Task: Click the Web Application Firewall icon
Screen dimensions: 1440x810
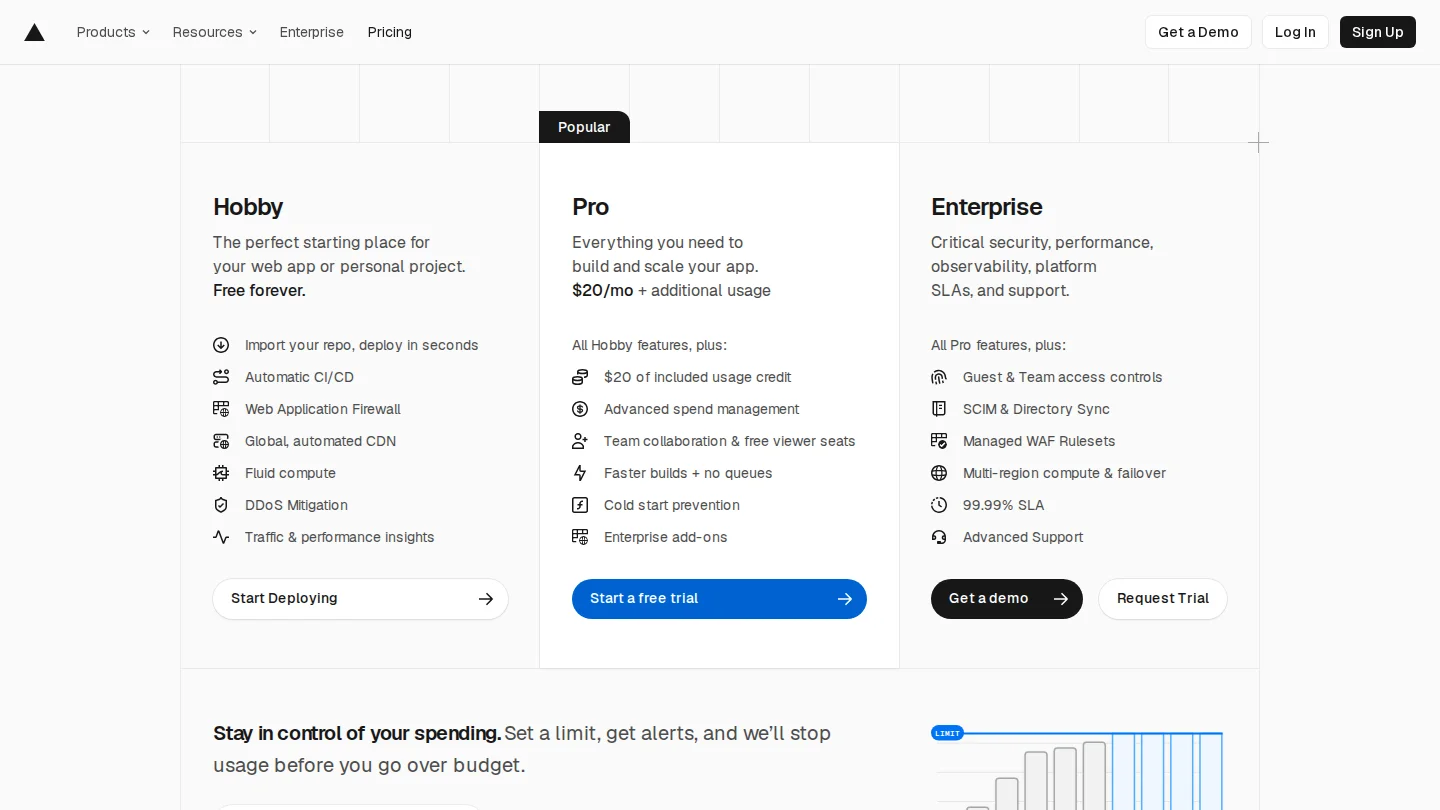Action: click(x=221, y=409)
